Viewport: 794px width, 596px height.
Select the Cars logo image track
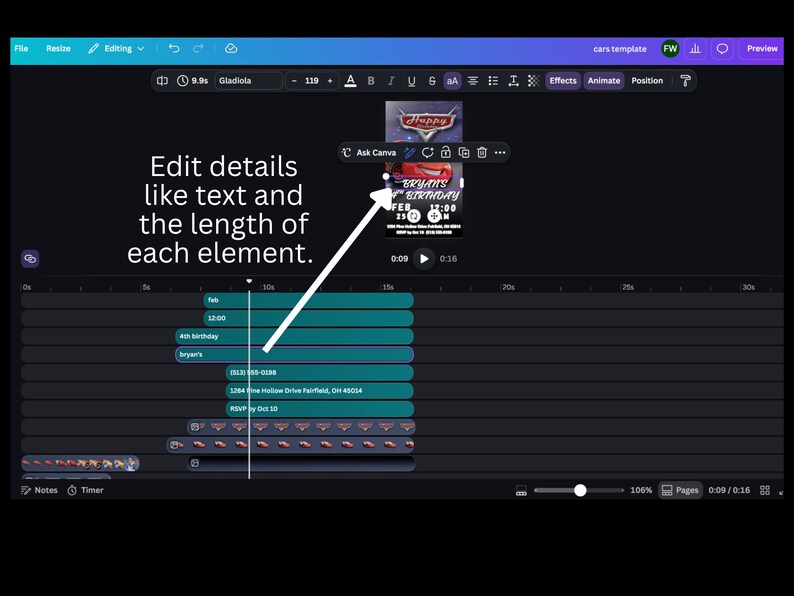pyautogui.click(x=301, y=427)
